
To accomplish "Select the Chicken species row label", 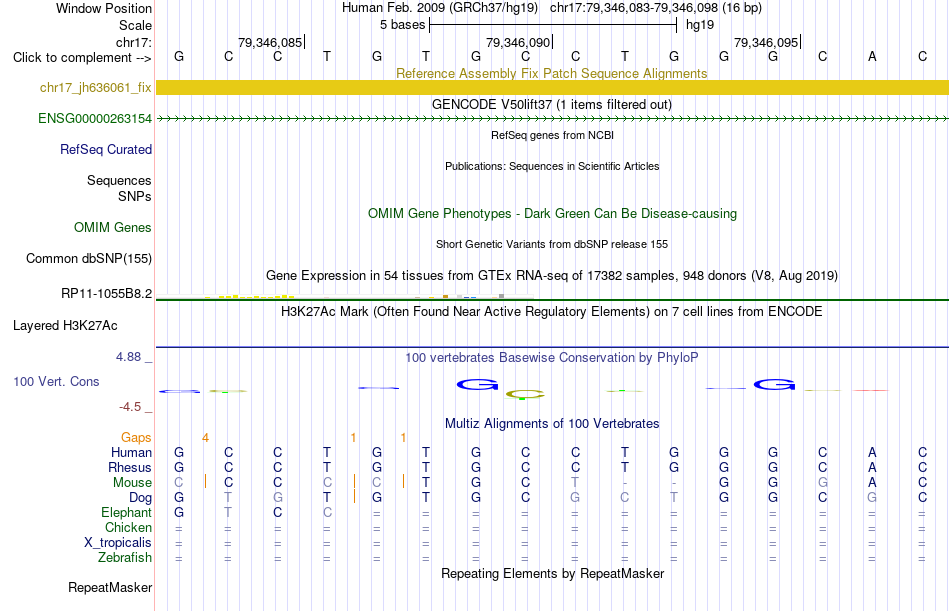I will pos(128,528).
